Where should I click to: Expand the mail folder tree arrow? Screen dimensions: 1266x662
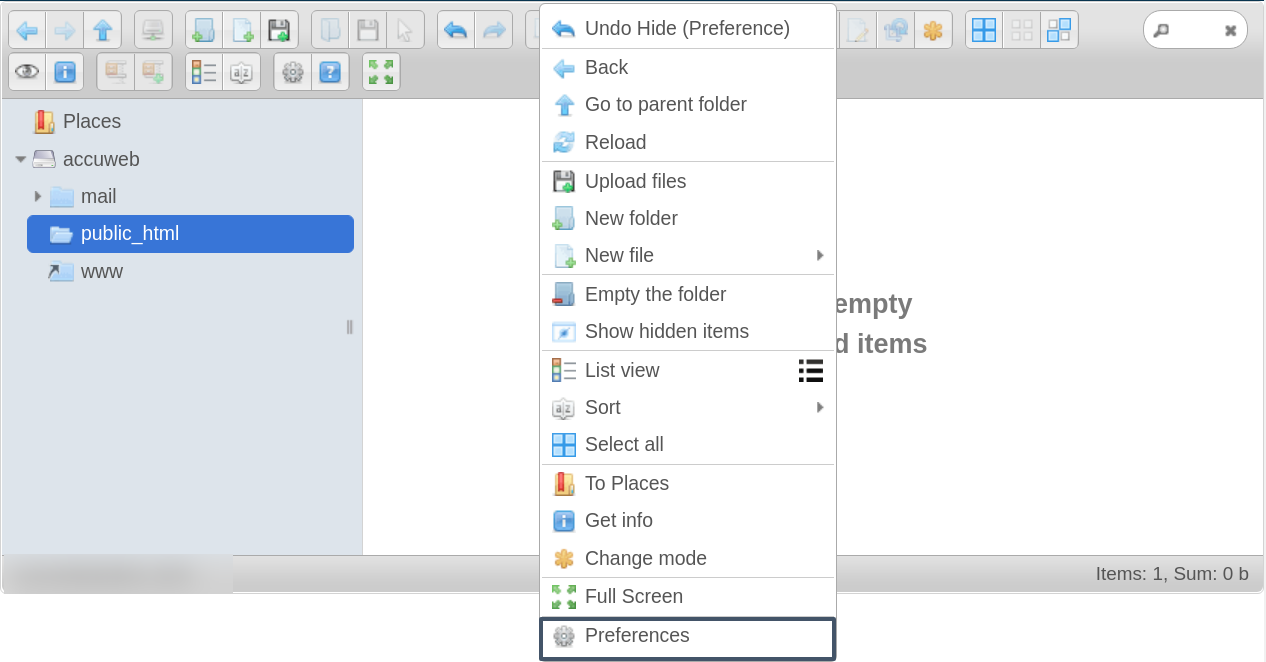[38, 196]
